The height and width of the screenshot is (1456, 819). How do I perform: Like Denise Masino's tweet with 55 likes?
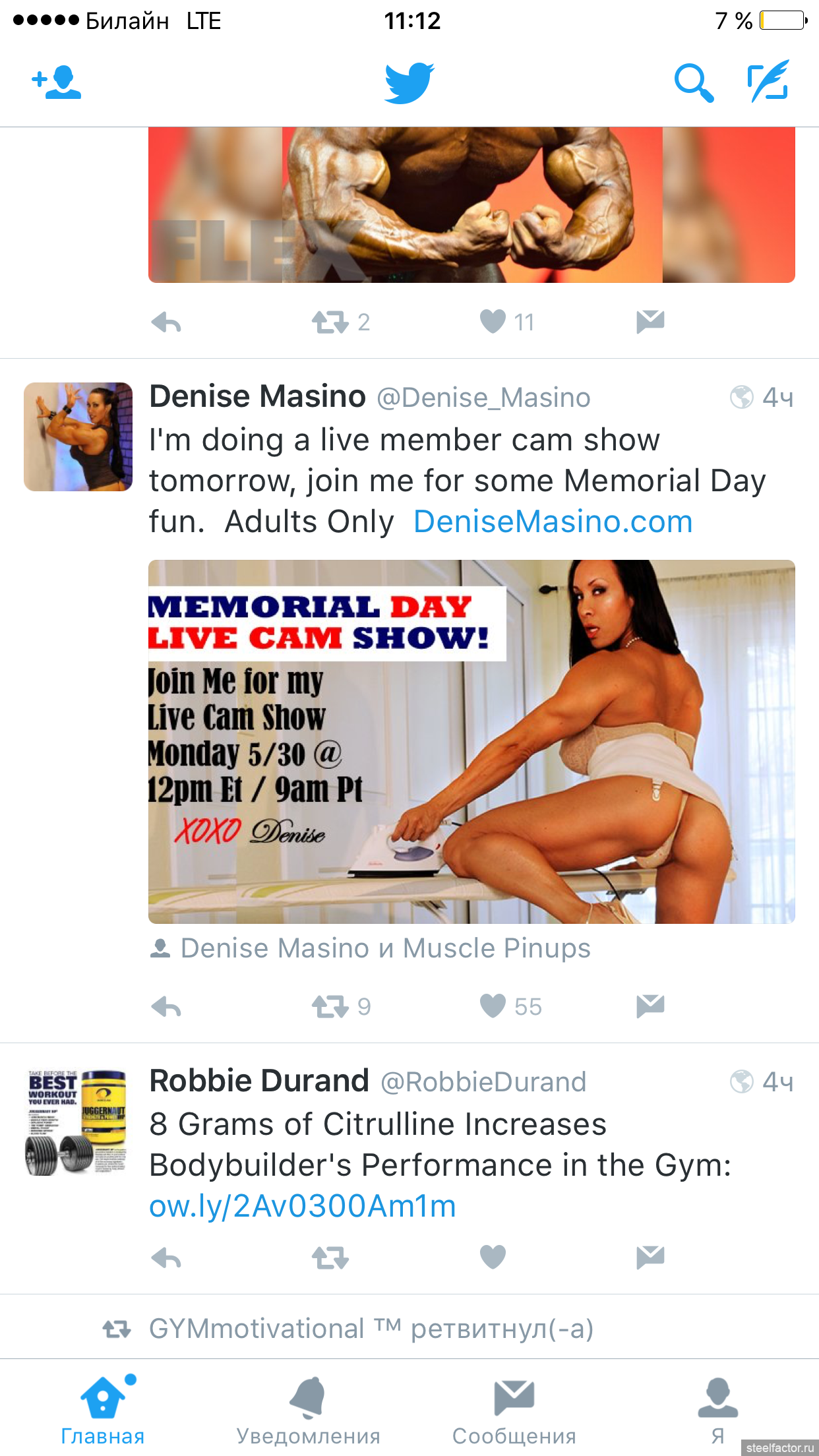click(x=493, y=1006)
